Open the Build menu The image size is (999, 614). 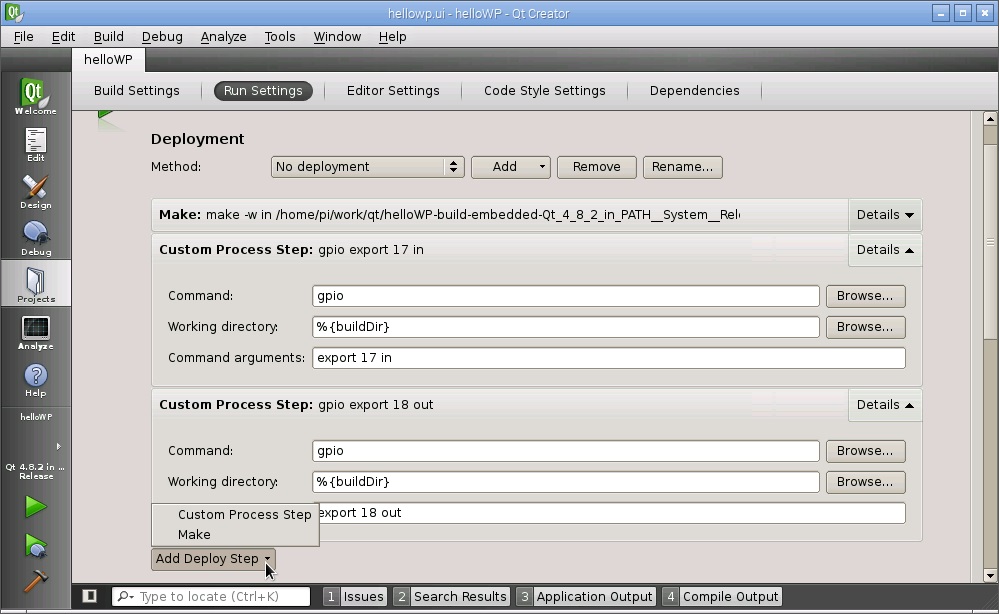[108, 36]
